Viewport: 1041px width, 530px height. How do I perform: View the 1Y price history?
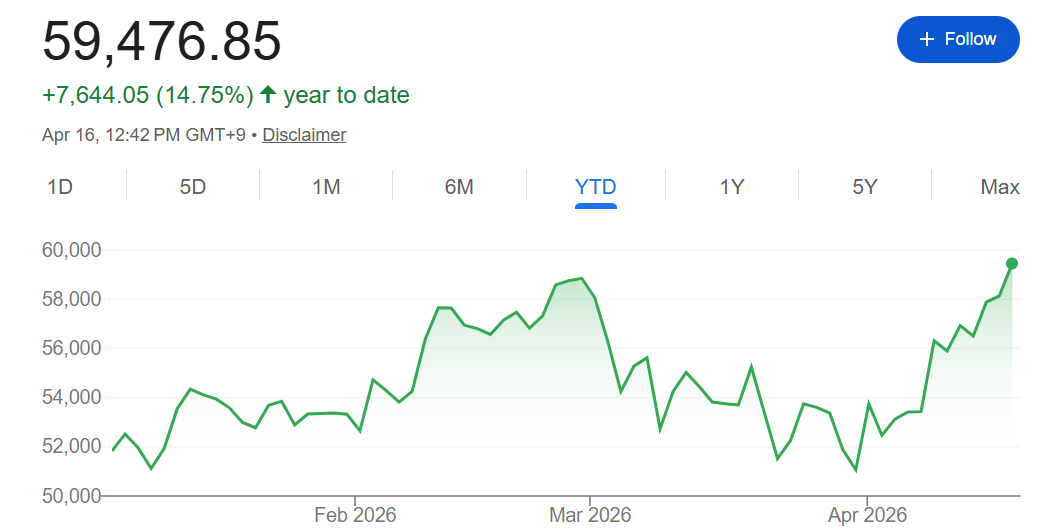732,187
